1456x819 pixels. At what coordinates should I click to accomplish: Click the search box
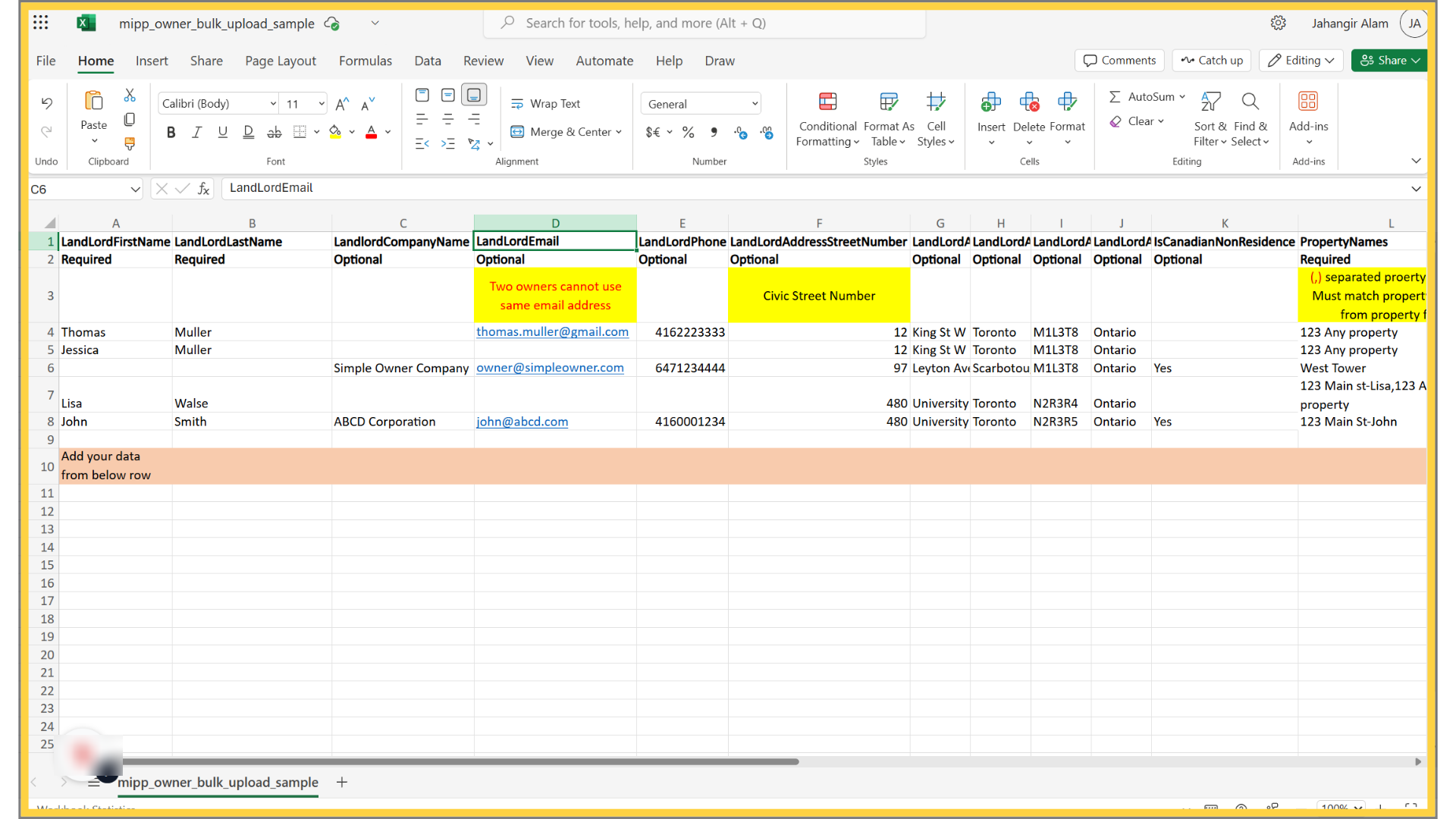(704, 23)
